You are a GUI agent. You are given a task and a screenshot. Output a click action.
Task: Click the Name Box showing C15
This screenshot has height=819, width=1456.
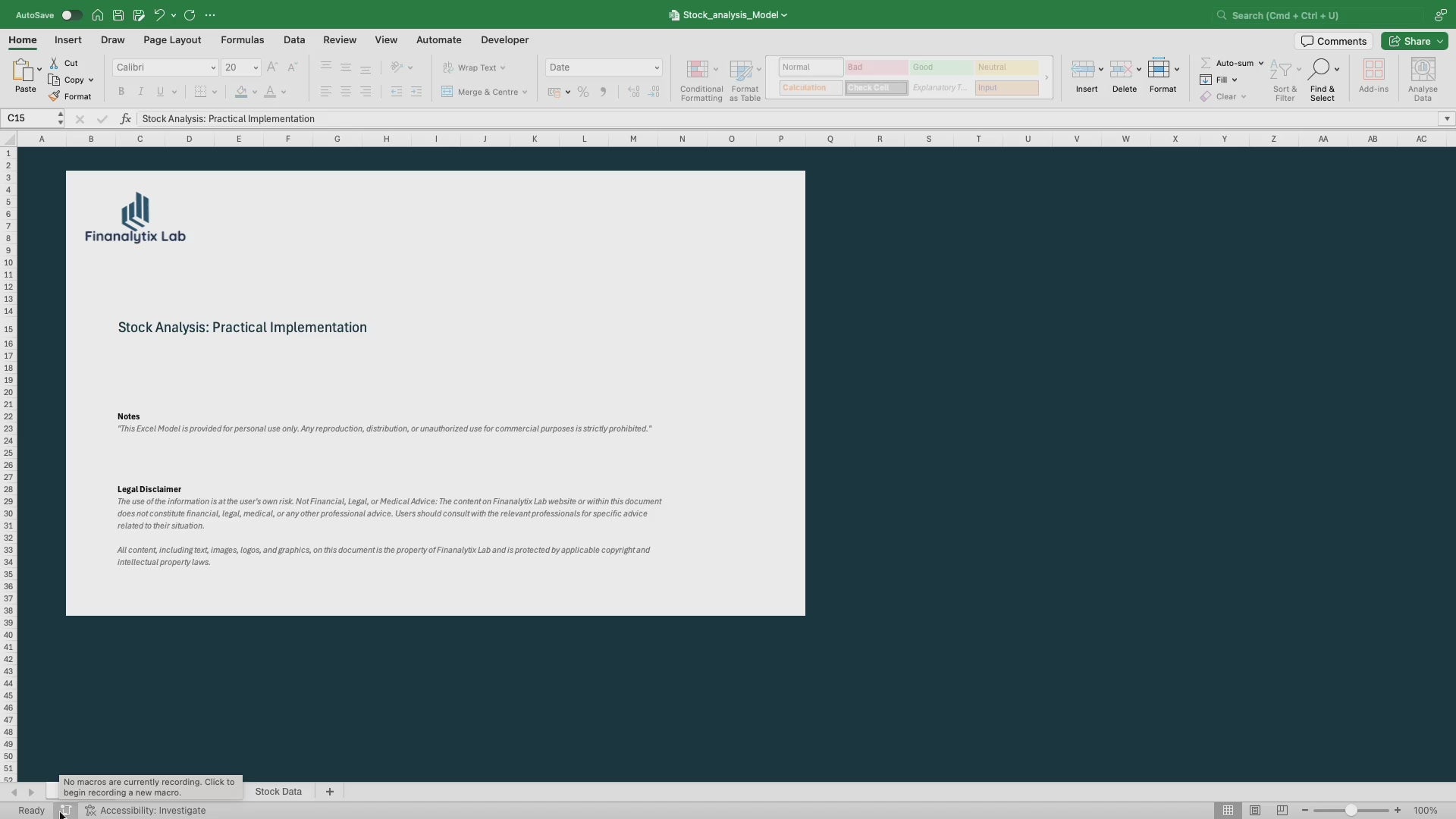[30, 118]
